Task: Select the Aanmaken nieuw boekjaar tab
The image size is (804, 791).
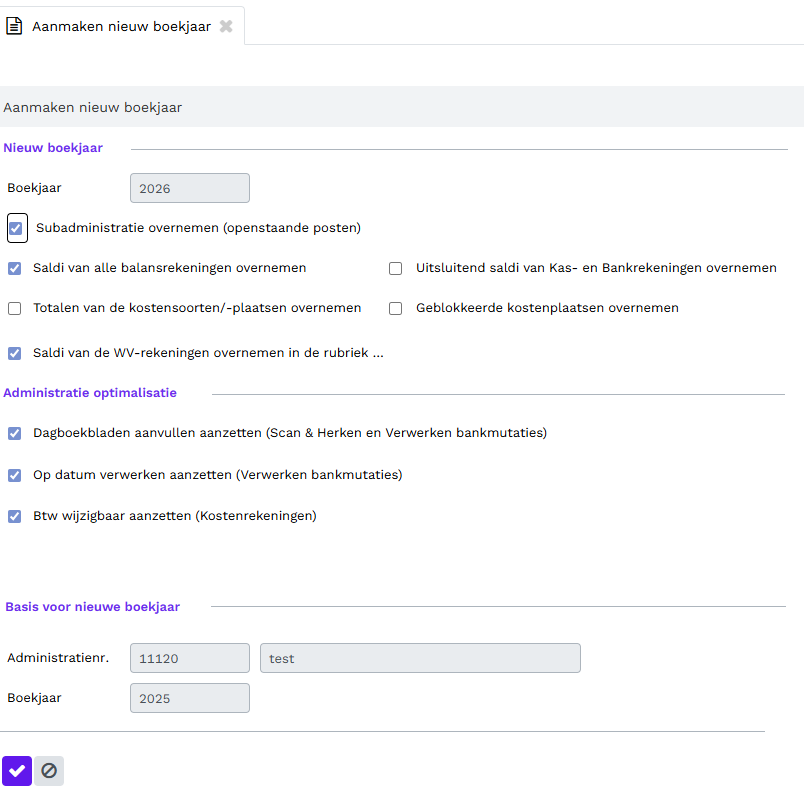Action: 122,26
